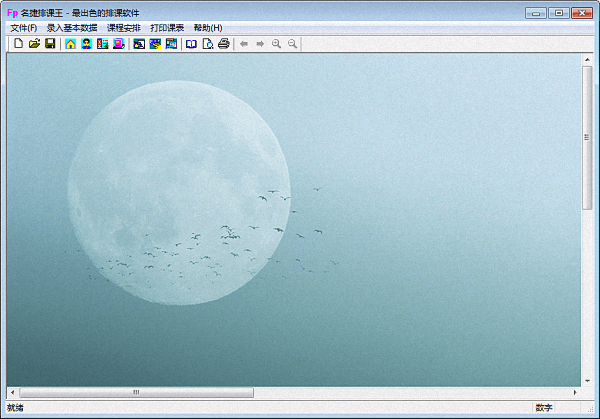This screenshot has width=600, height=419.
Task: Open the 打印课表 menu
Action: (167, 28)
